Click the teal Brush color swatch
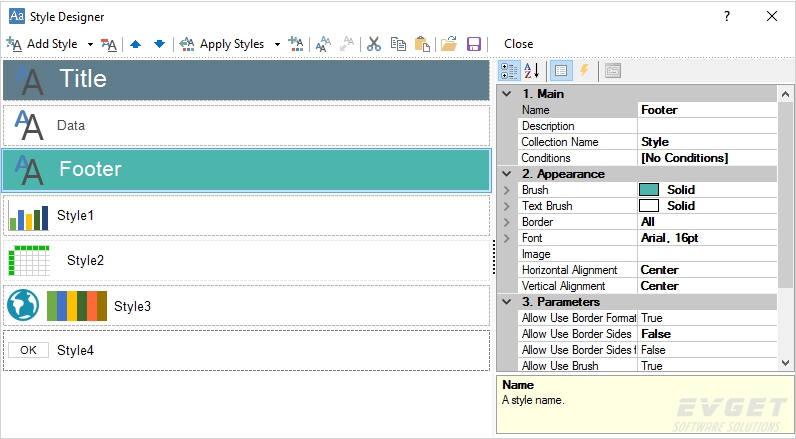796x439 pixels. [x=649, y=190]
